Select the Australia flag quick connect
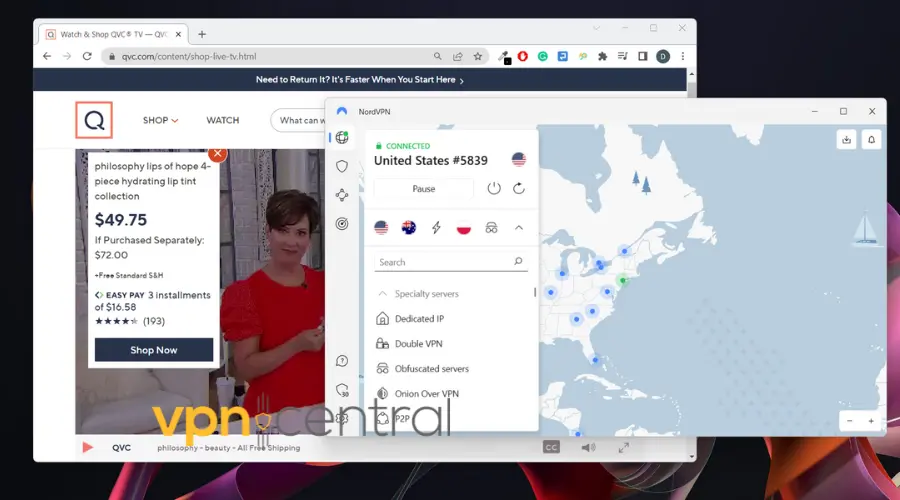 (409, 227)
